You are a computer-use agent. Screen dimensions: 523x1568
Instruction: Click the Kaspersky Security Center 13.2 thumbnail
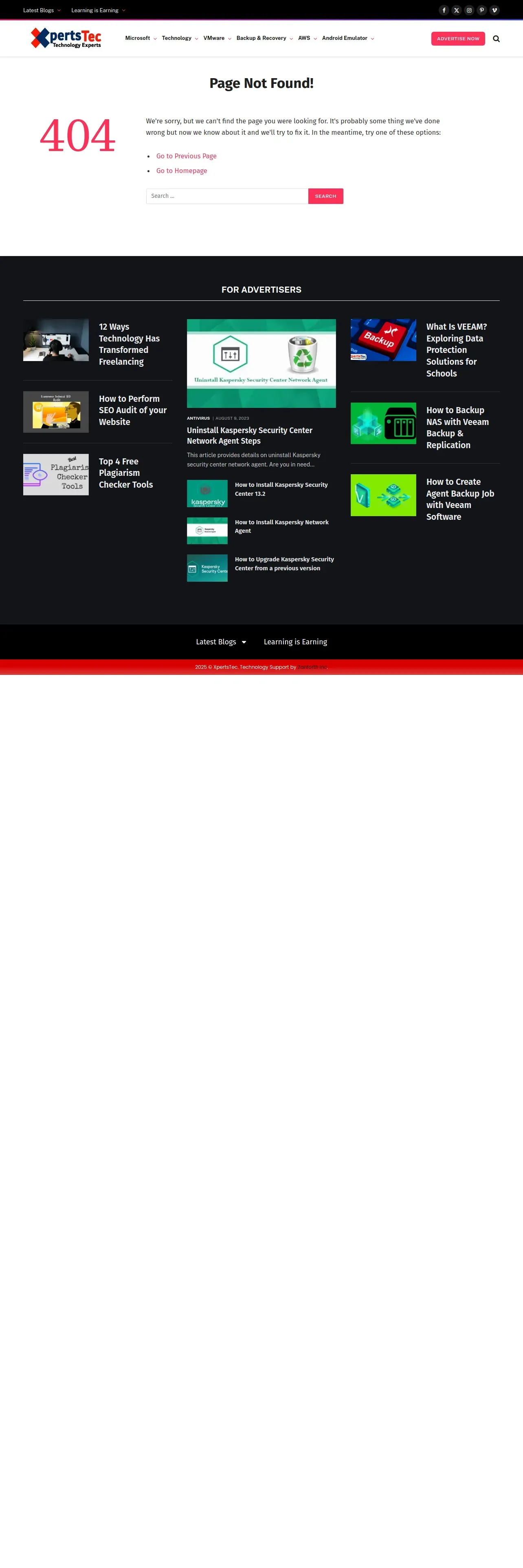207,494
